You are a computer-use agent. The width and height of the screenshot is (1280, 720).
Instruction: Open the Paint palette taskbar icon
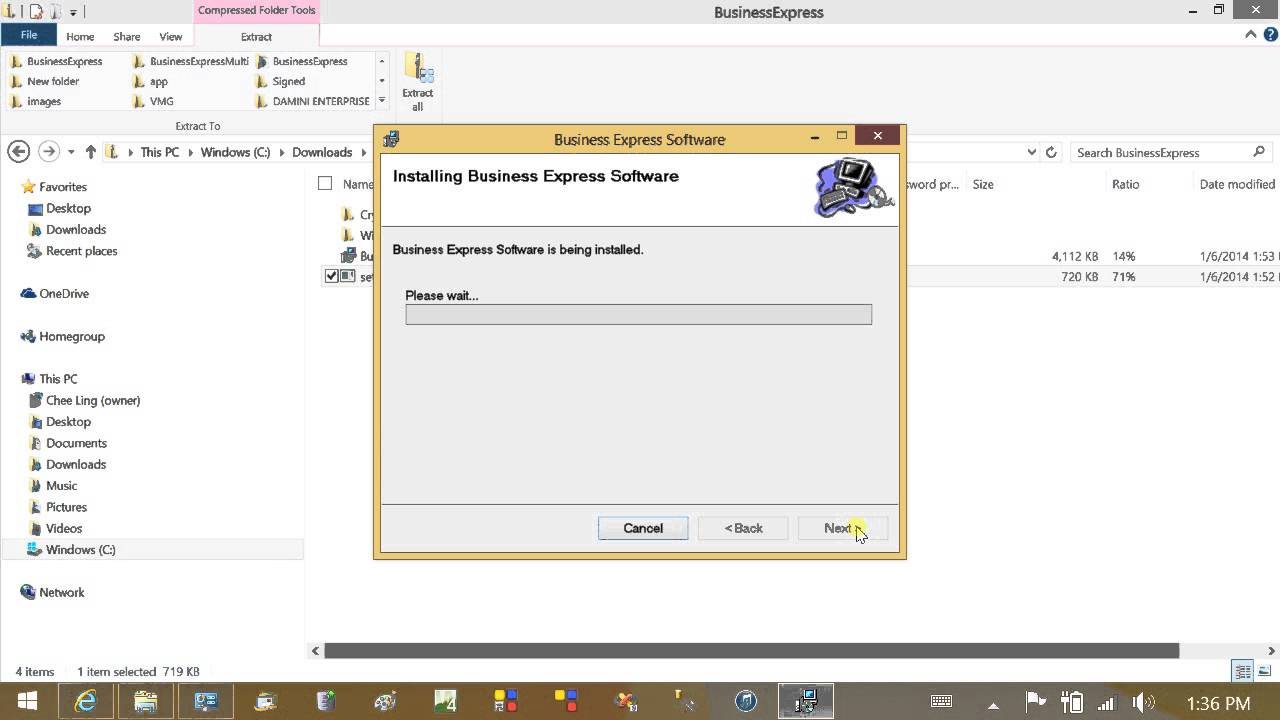point(385,702)
